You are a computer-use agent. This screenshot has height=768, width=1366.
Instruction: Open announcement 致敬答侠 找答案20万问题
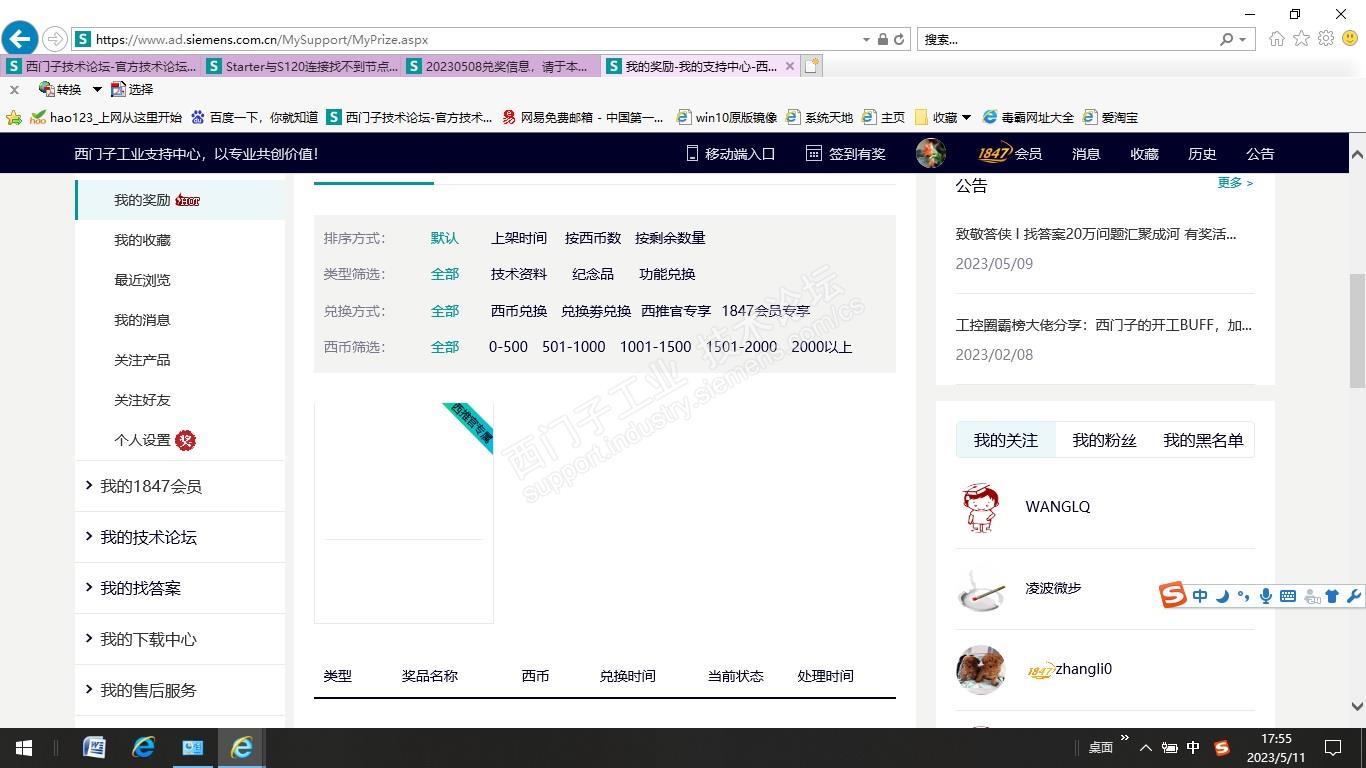(1096, 234)
